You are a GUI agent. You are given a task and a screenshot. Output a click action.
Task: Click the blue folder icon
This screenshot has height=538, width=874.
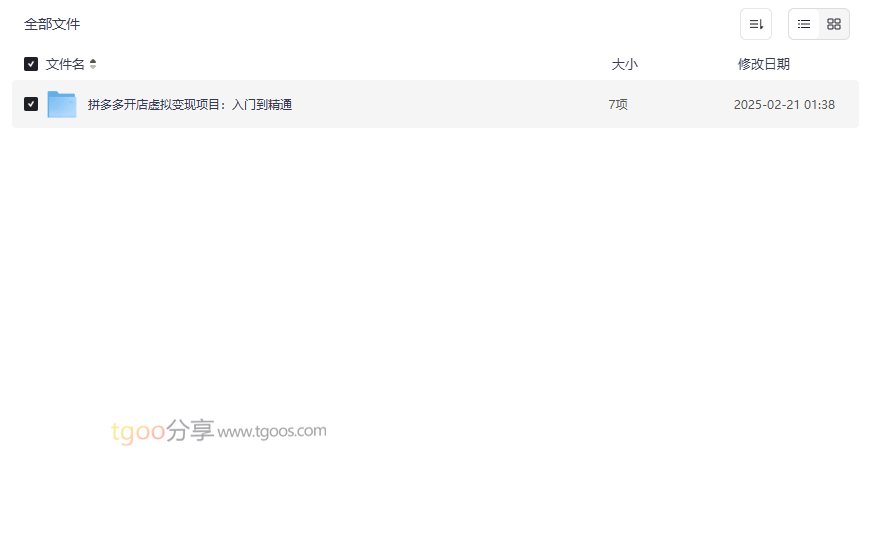62,104
